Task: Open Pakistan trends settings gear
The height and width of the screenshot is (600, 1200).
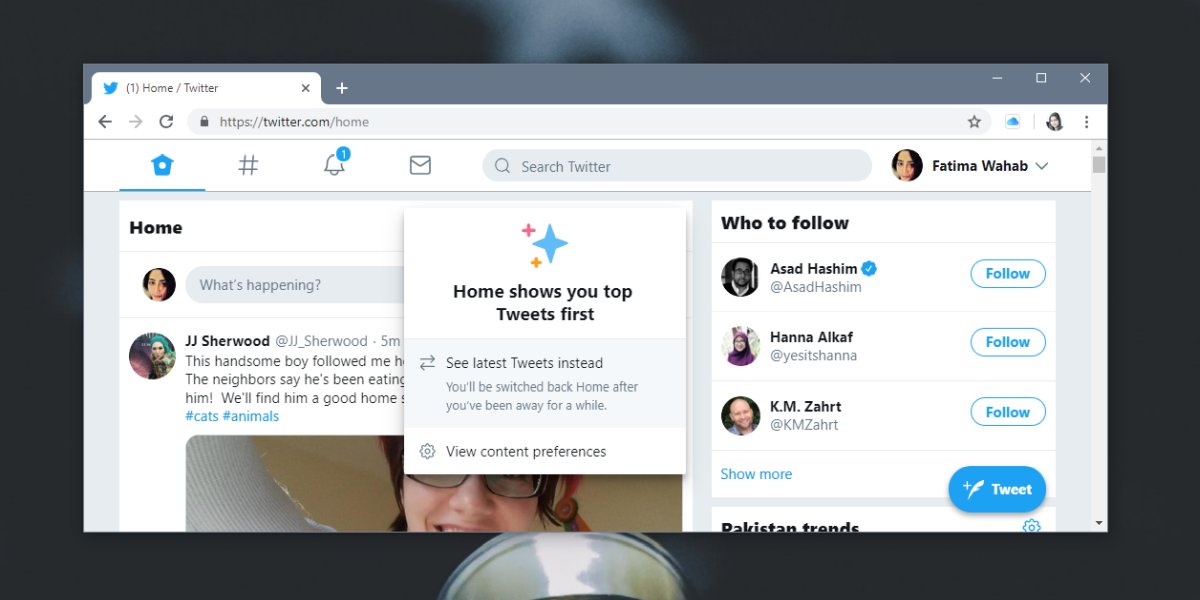Action: coord(1031,527)
